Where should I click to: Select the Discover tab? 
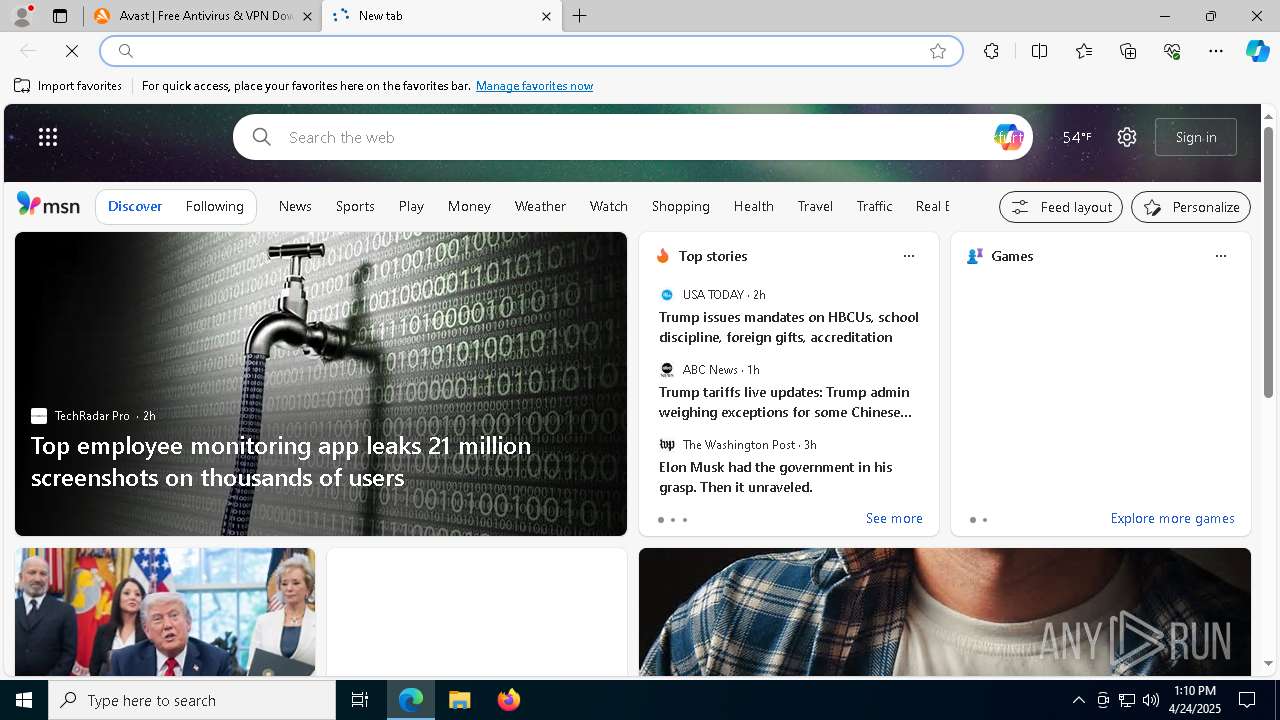coord(135,206)
